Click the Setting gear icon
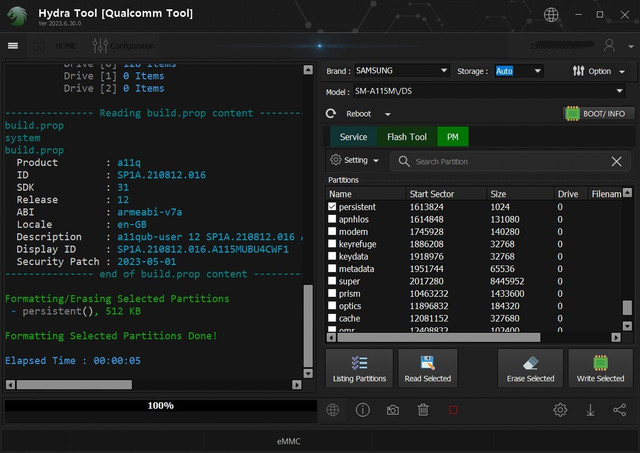 336,160
